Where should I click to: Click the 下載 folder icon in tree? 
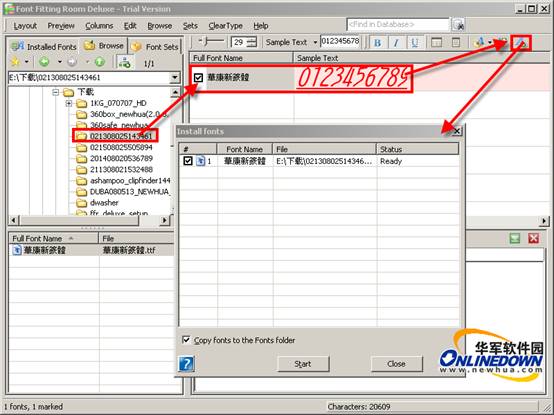coord(68,93)
